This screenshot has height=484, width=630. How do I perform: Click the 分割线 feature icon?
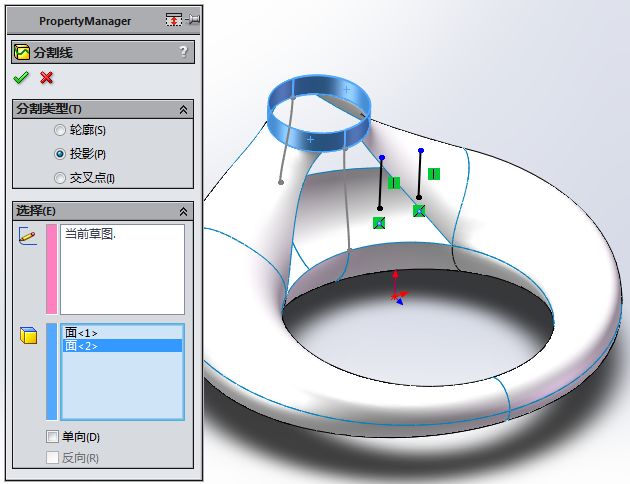click(22, 52)
